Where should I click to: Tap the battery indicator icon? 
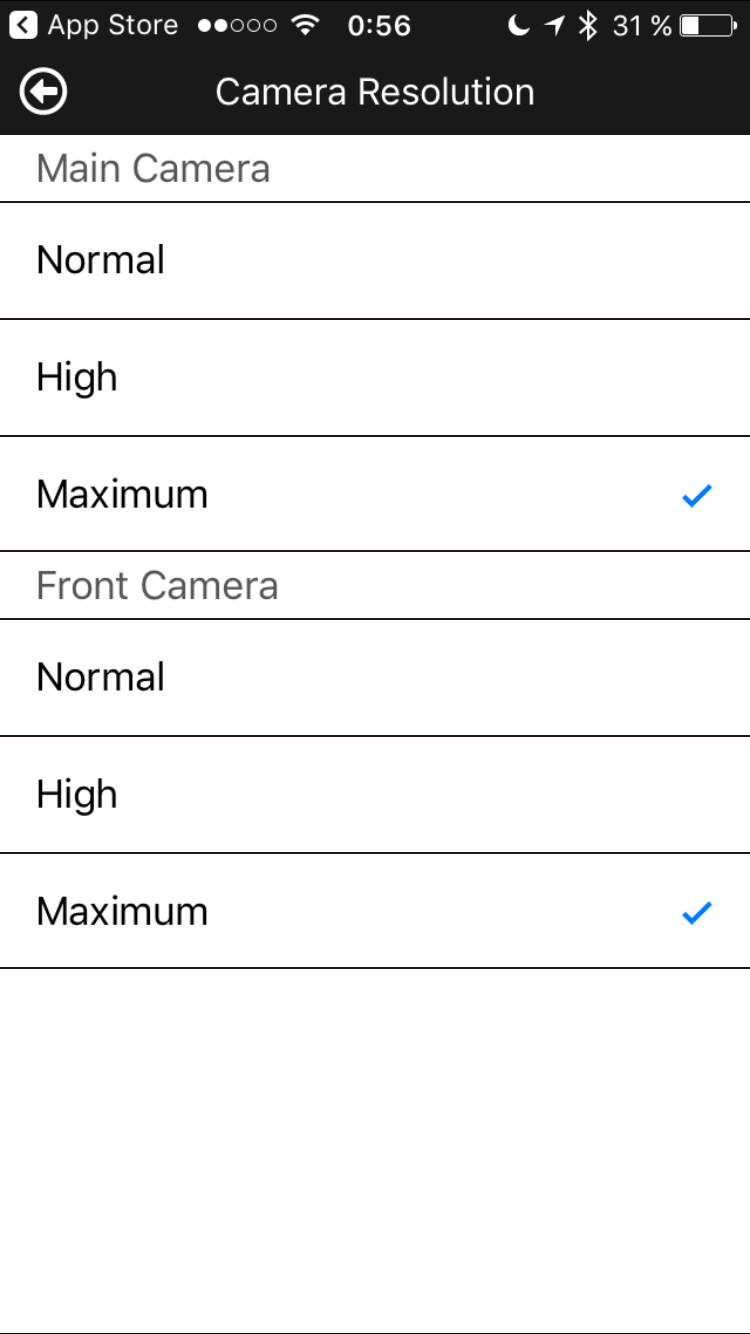tap(709, 26)
